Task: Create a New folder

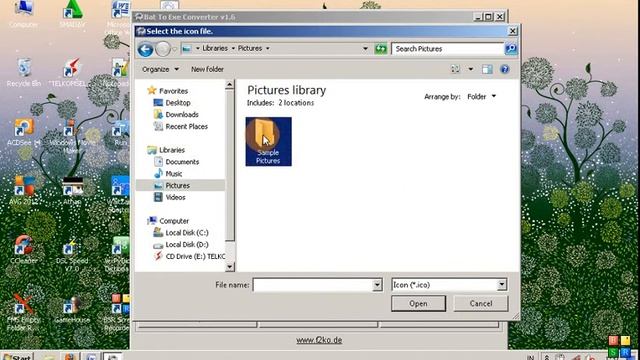Action: click(207, 69)
